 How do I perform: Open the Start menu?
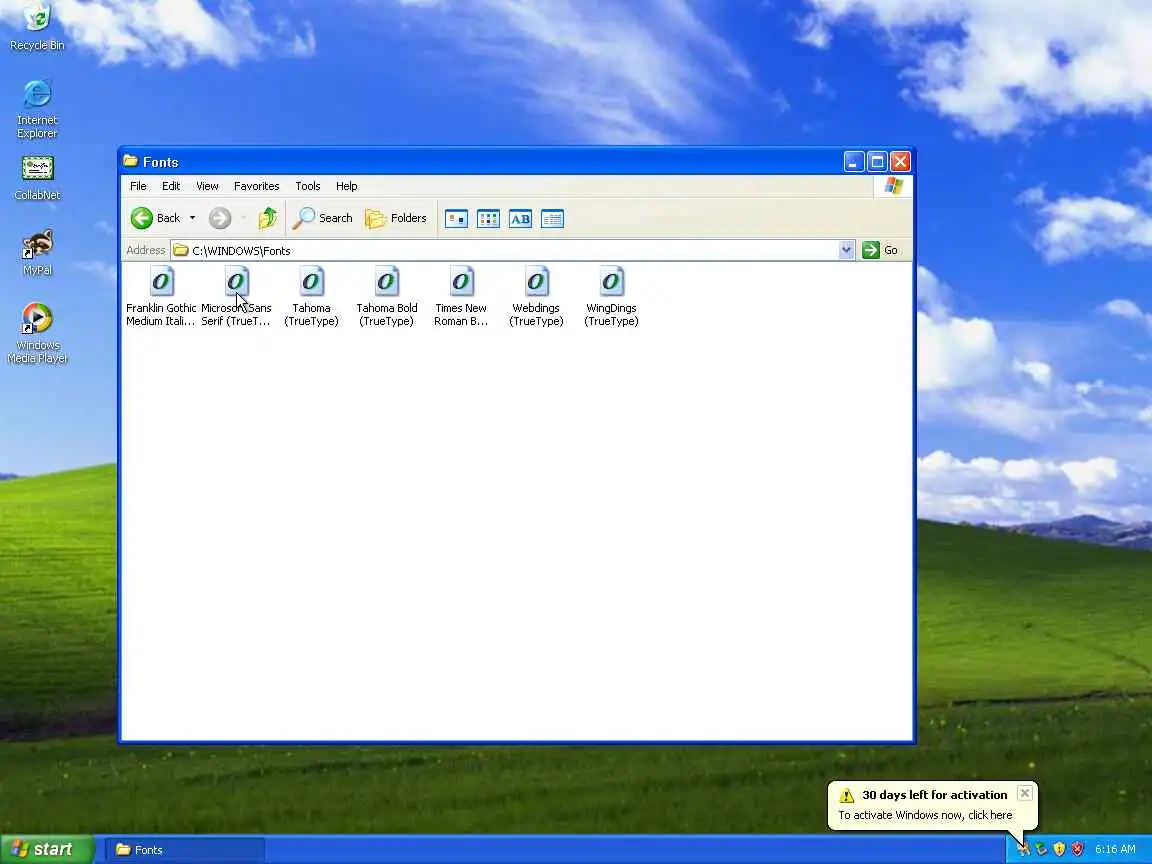point(46,849)
